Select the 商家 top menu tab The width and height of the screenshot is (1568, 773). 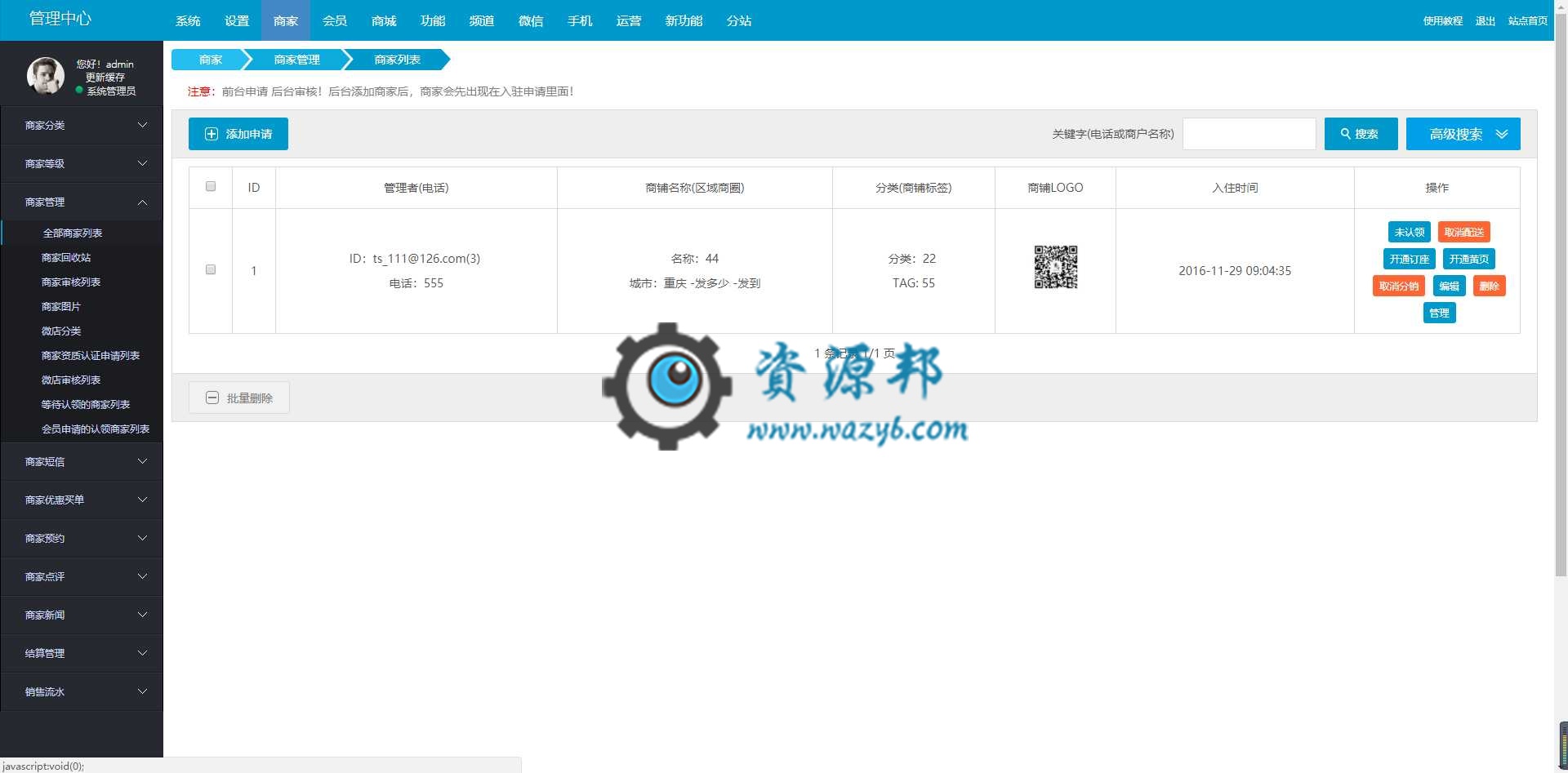[286, 20]
